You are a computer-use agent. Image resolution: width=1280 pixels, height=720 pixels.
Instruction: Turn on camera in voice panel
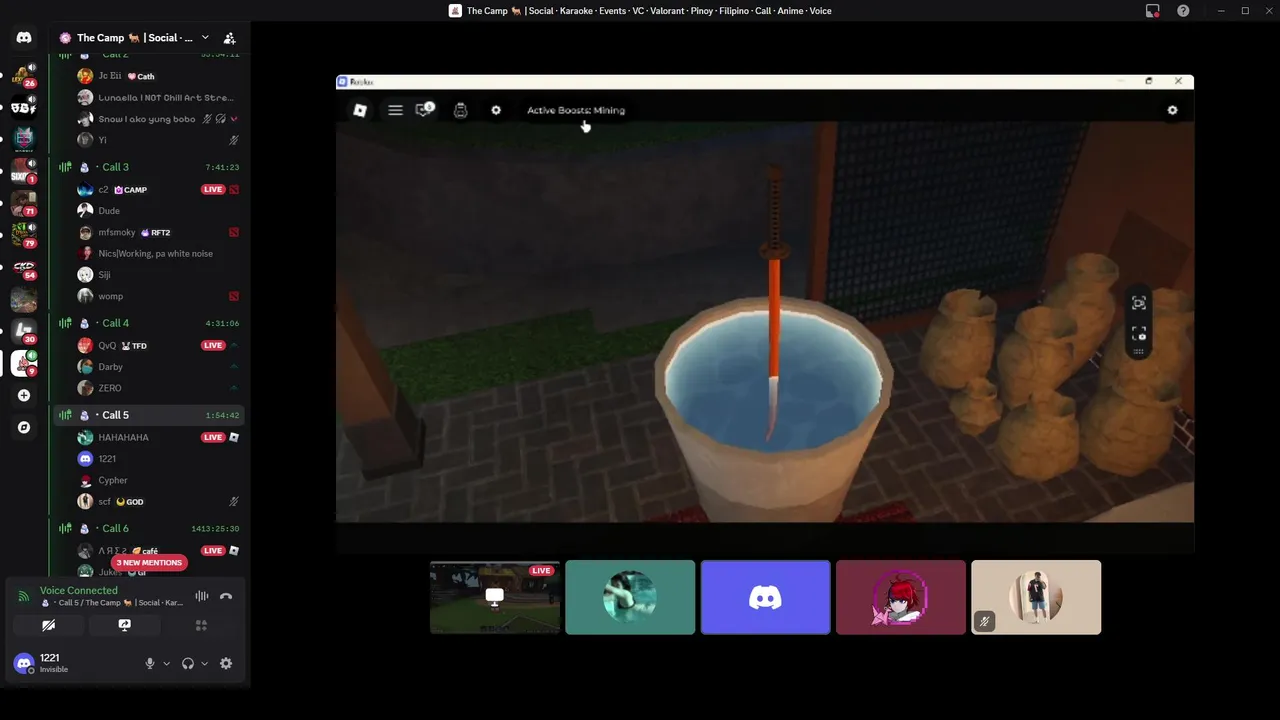48,625
